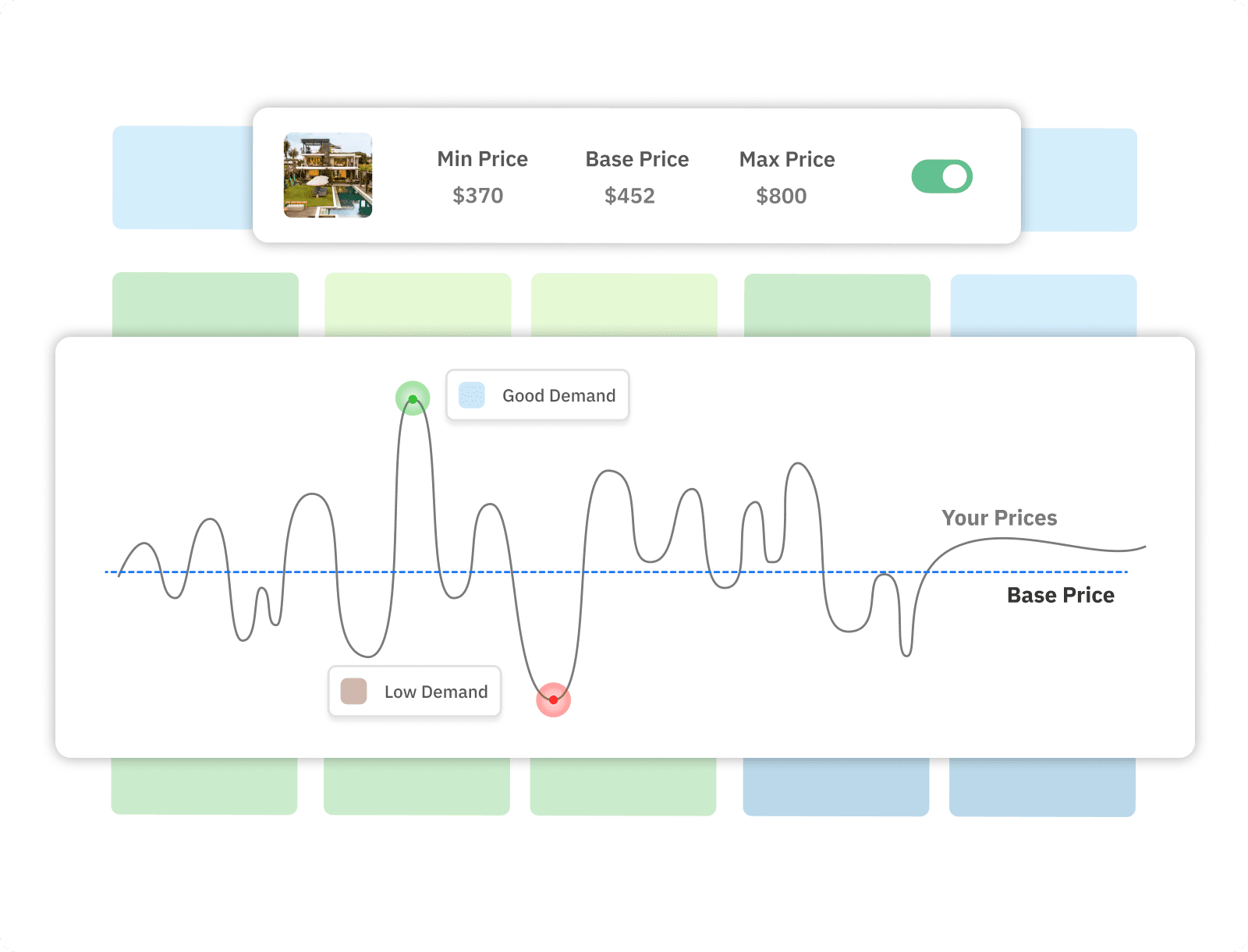The height and width of the screenshot is (952, 1248).
Task: Select the last blue calendar cell below the chart
Action: tap(1042, 787)
